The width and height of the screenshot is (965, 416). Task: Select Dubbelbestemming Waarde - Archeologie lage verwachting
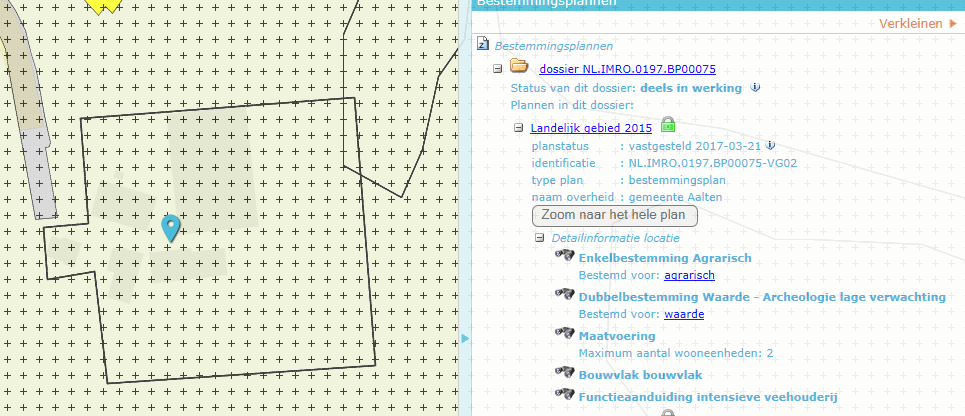762,297
